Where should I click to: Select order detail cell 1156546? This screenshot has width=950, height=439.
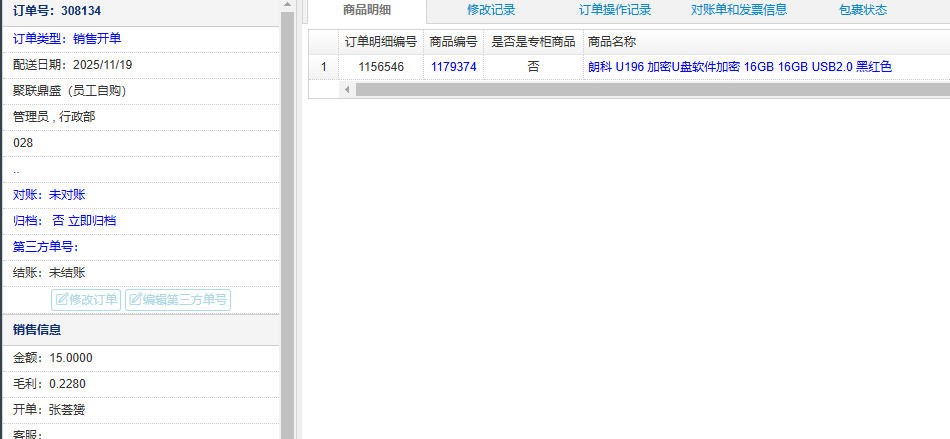click(381, 67)
